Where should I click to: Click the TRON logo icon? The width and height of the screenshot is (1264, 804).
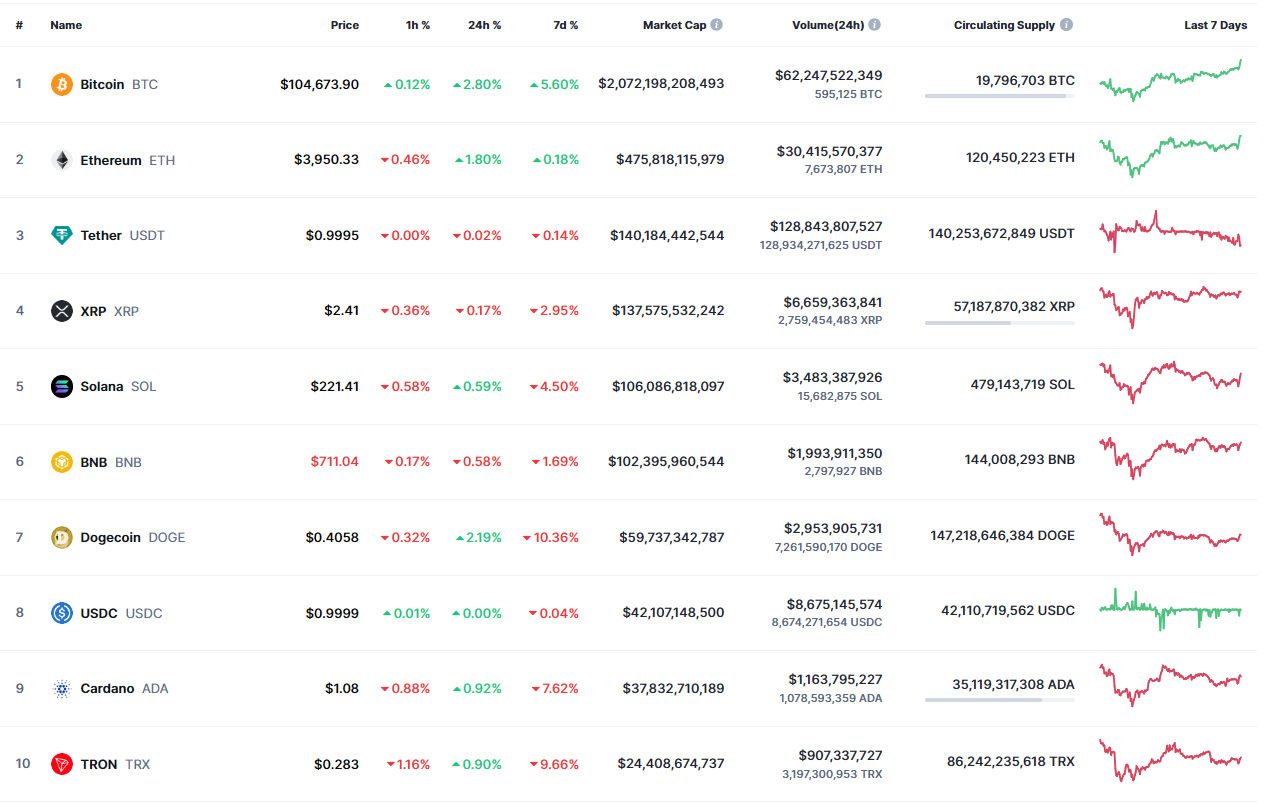point(62,764)
